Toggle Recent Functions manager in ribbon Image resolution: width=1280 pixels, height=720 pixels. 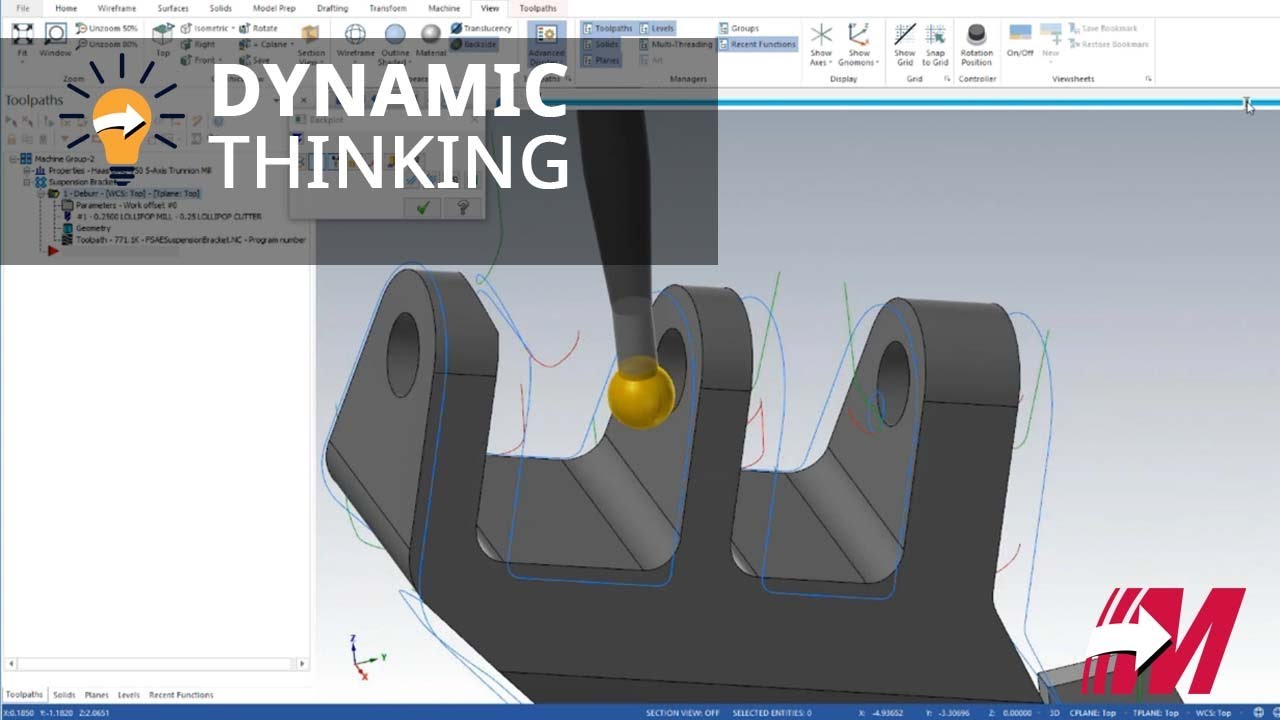coord(757,44)
